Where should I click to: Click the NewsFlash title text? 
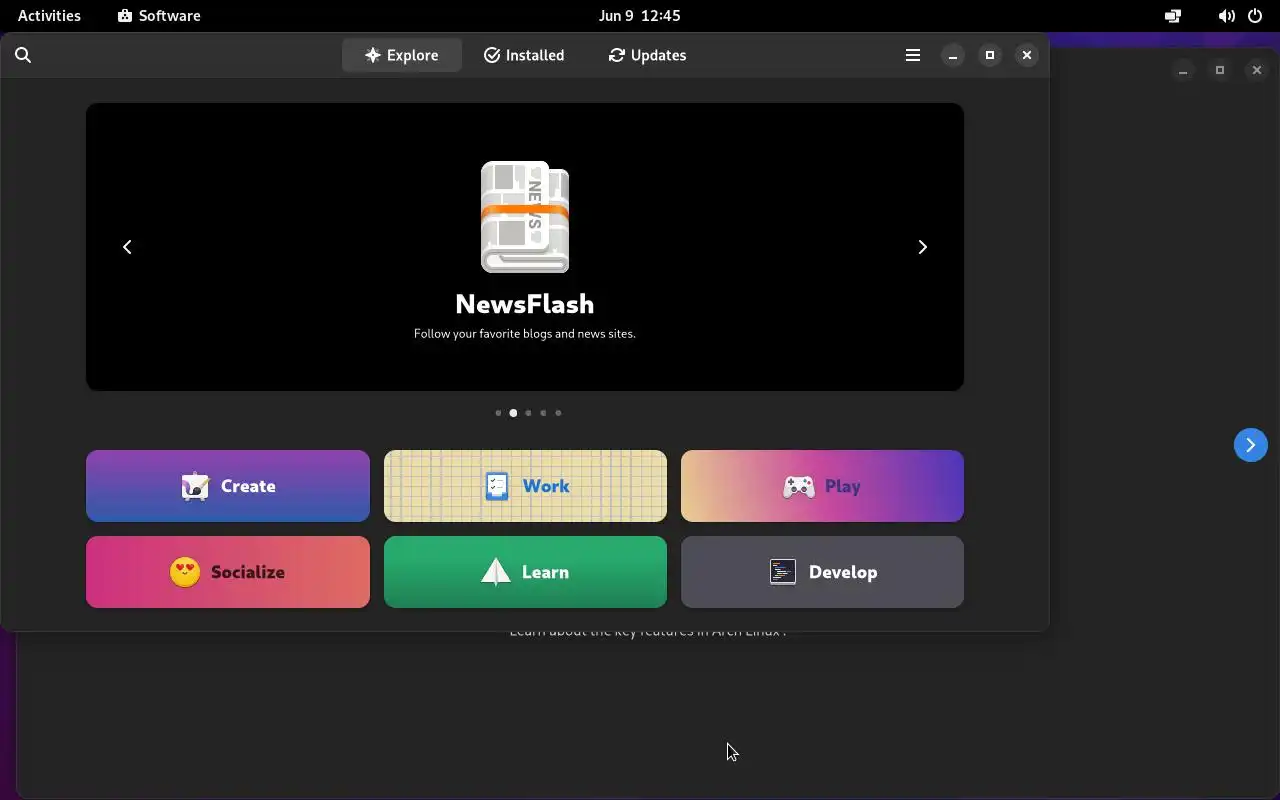[x=525, y=304]
